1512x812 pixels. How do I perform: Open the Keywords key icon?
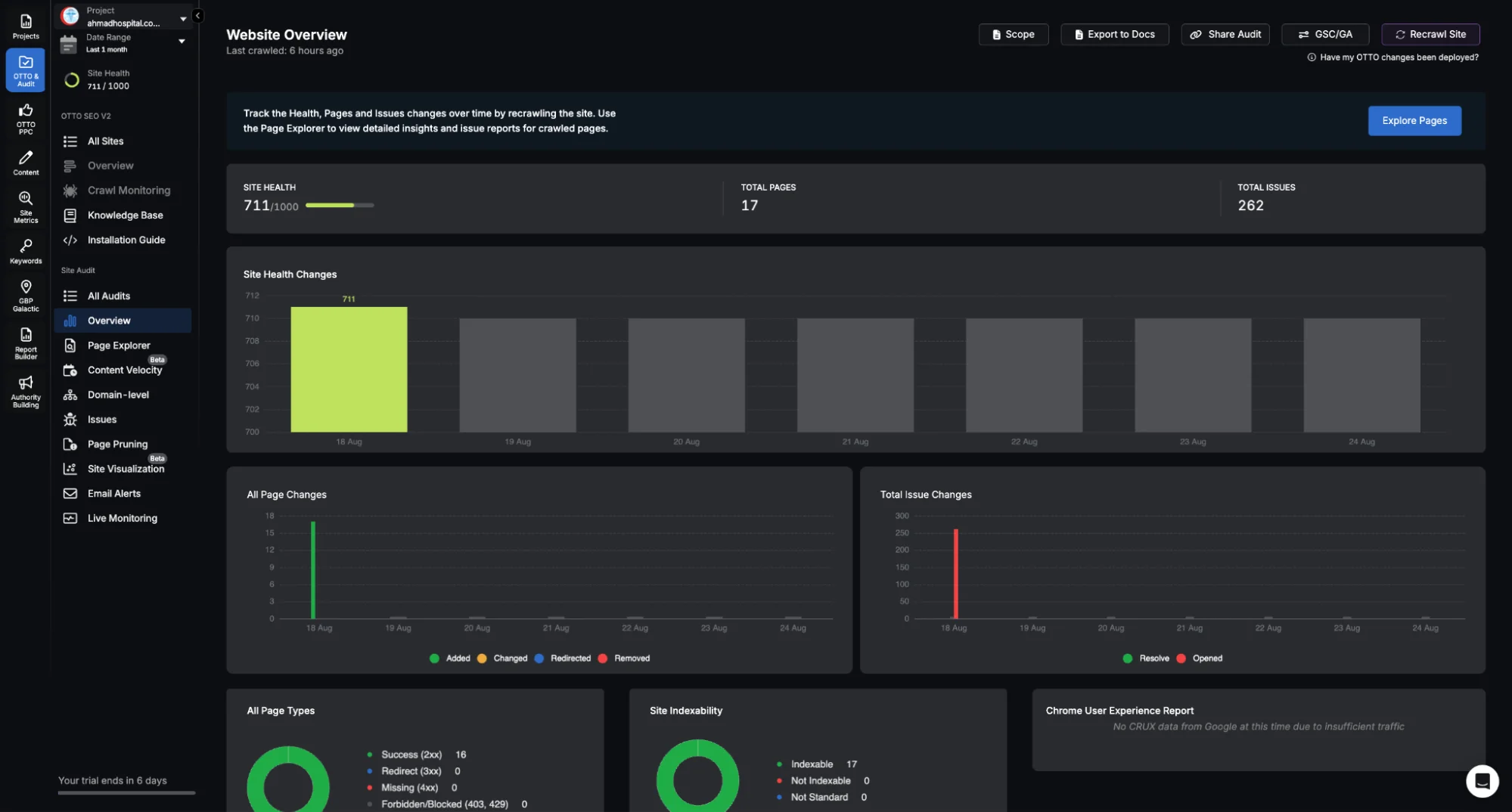point(26,251)
